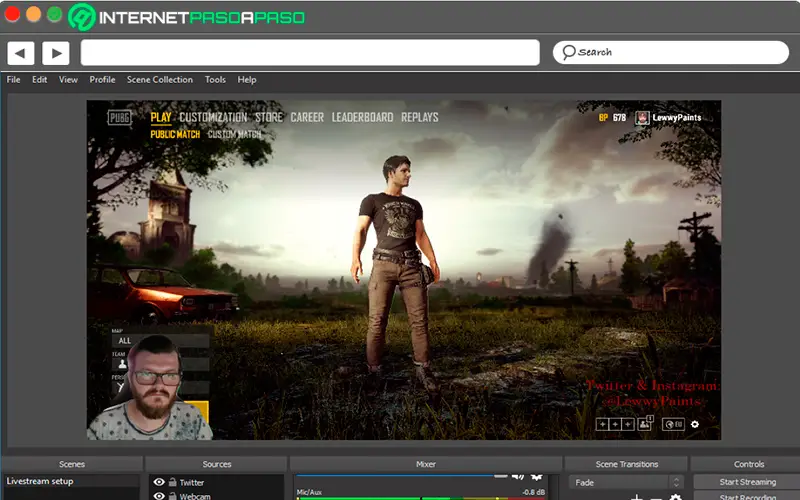Image resolution: width=800 pixels, height=500 pixels.
Task: Click the LewwyPaints profile avatar icon
Action: click(642, 118)
